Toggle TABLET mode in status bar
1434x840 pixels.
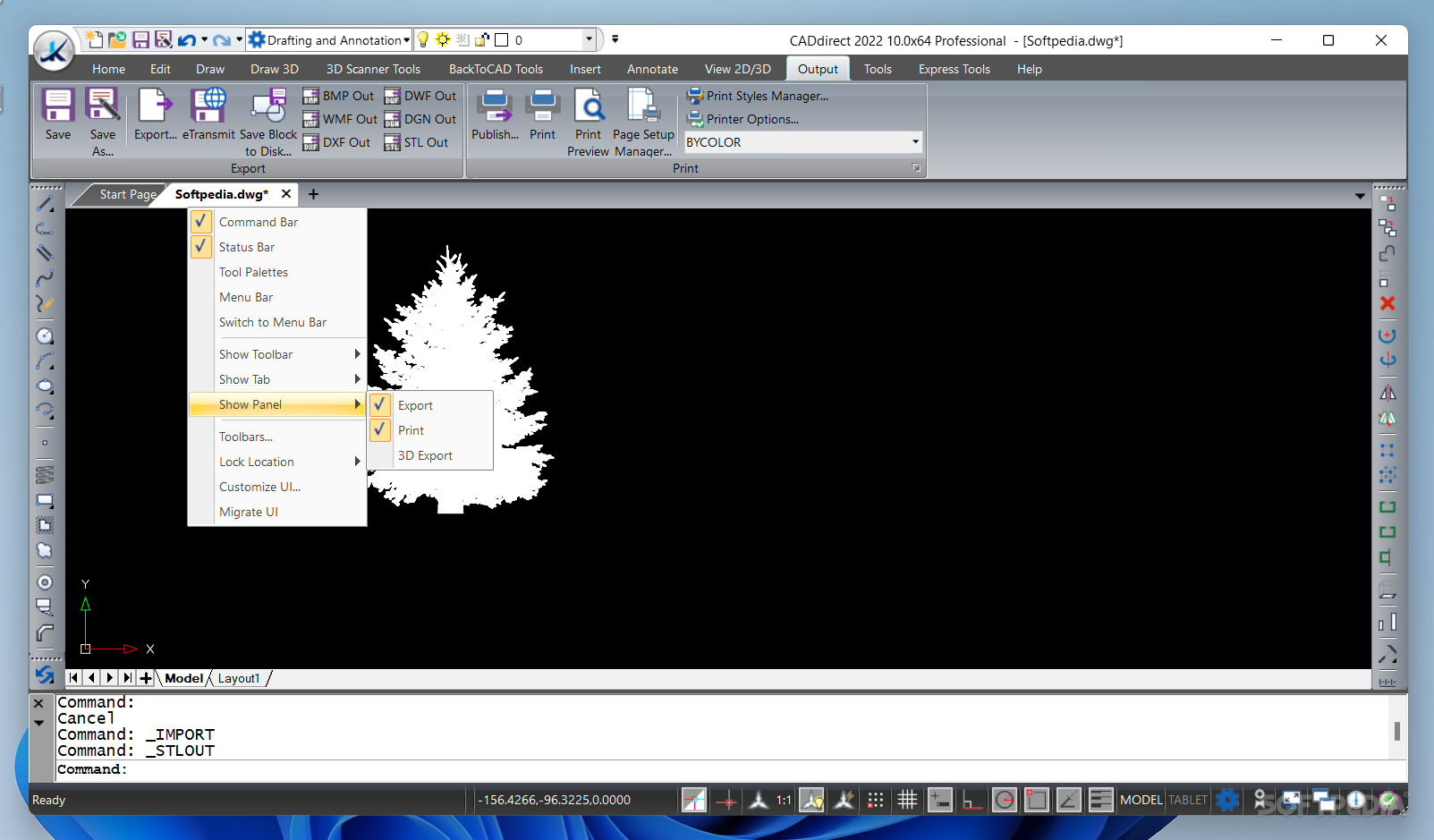pyautogui.click(x=1187, y=800)
